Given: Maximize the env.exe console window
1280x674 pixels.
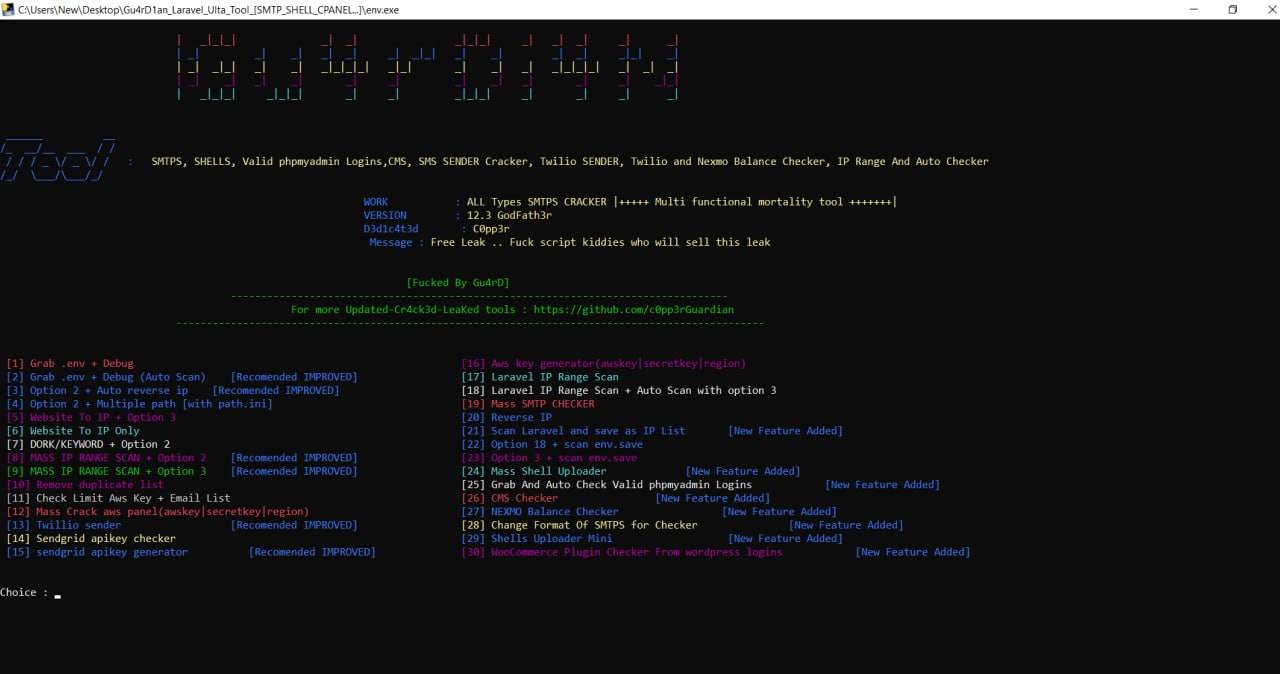Looking at the screenshot, I should (1232, 9).
